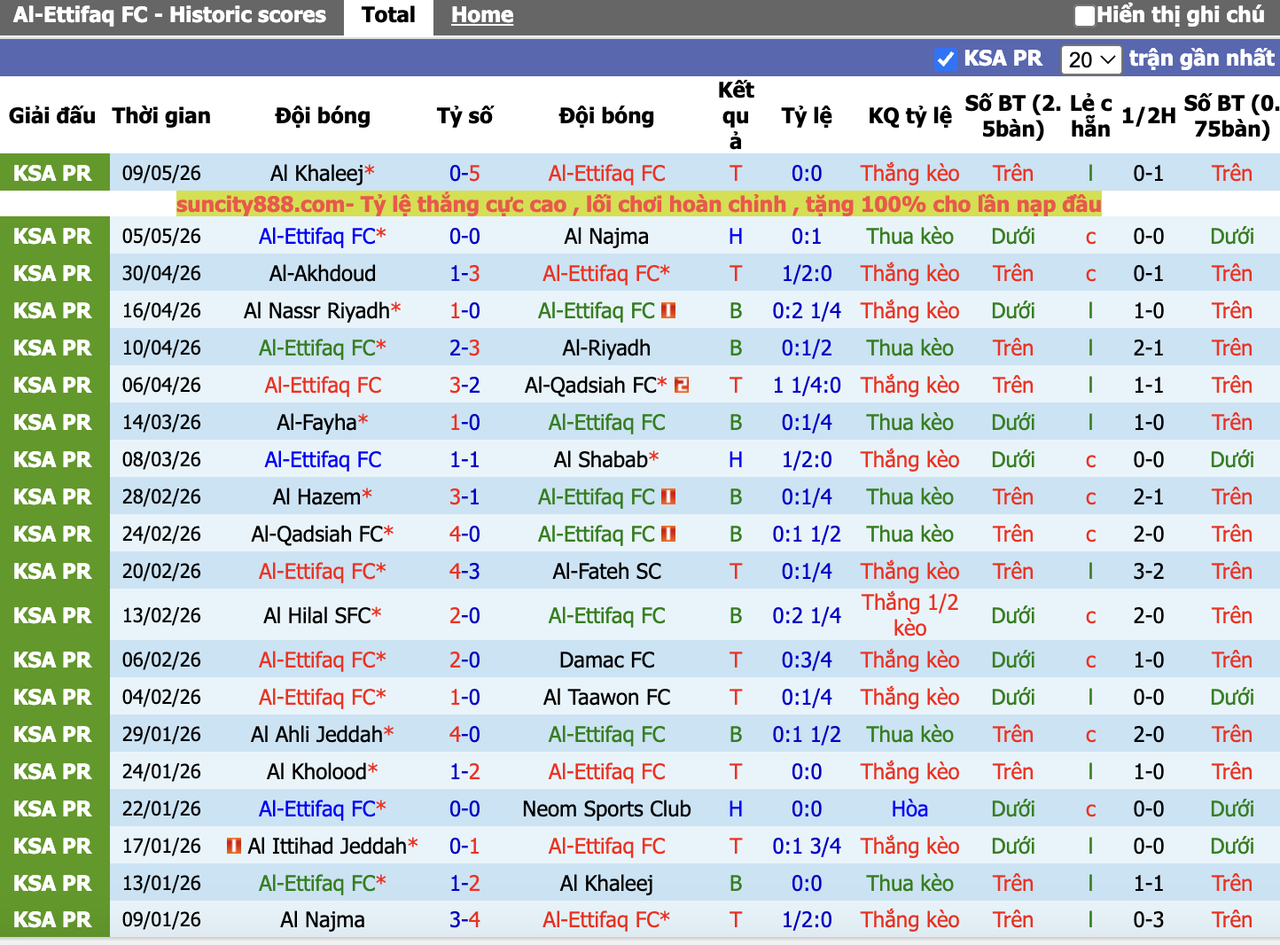Click 'Hòa' result in Neom Sports Club row
The width and height of the screenshot is (1280, 945).
click(x=910, y=809)
